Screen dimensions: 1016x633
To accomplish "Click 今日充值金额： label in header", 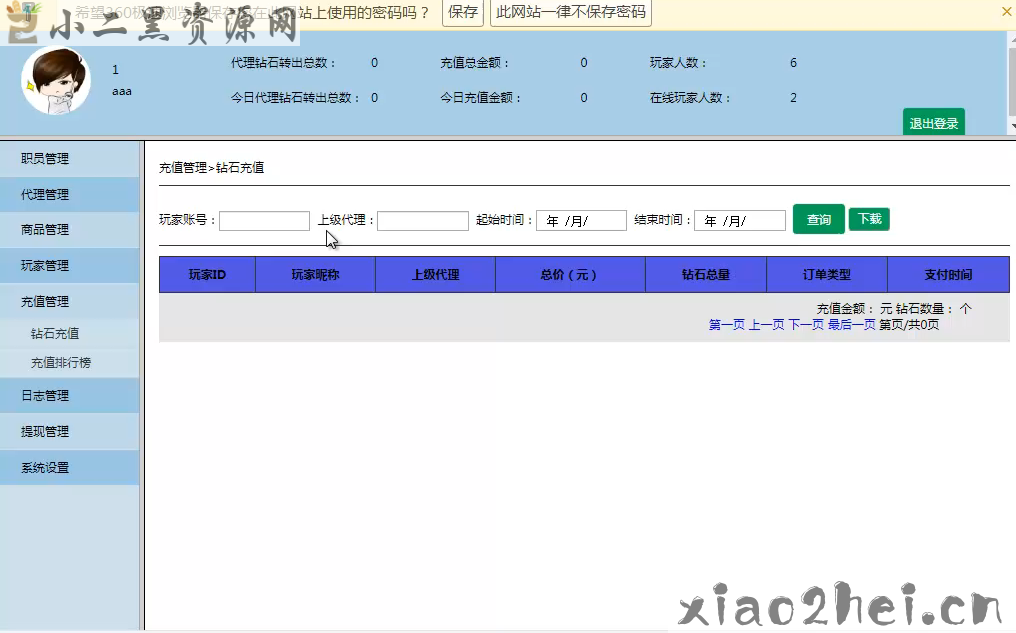I will click(481, 98).
